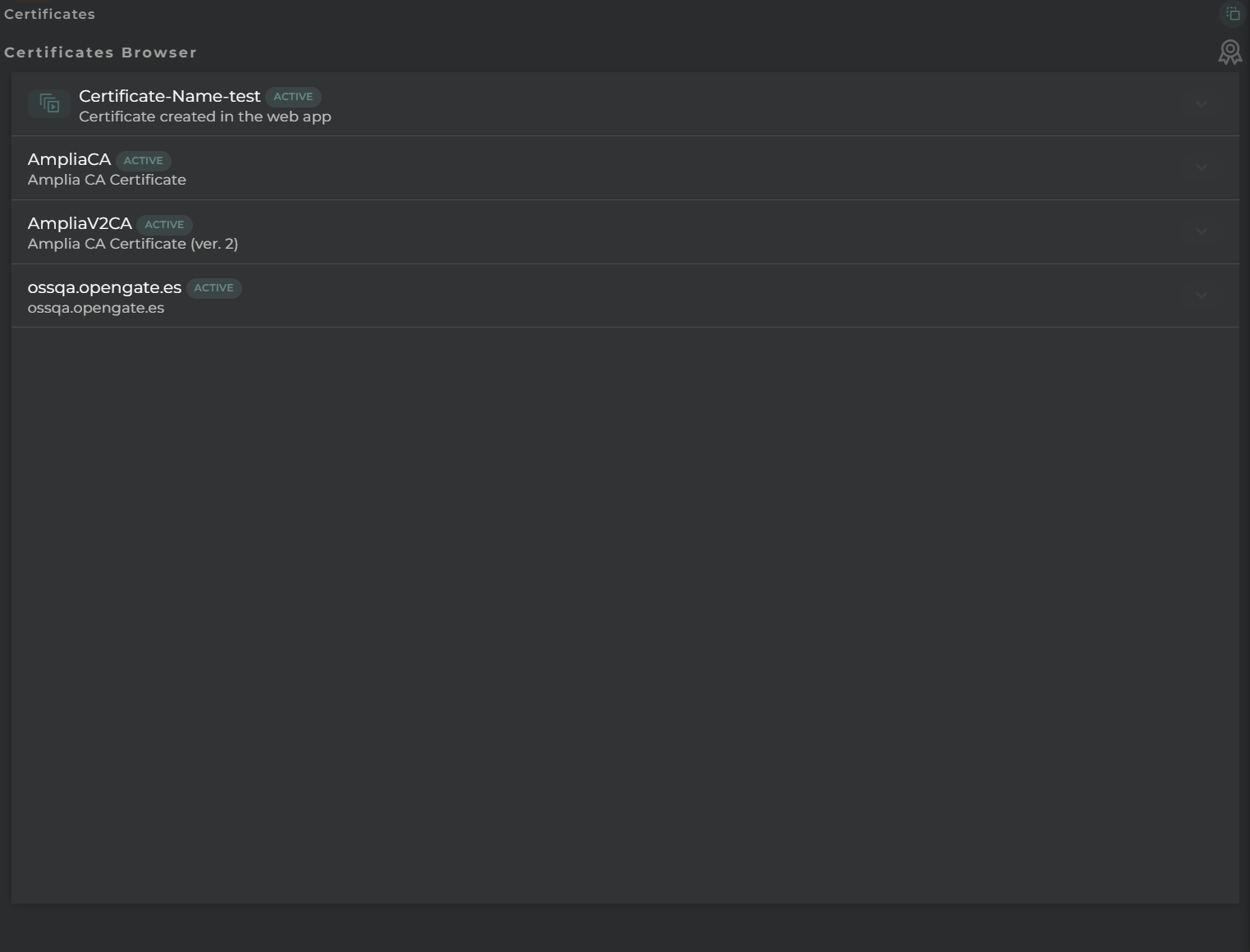
Task: Select the ossqa.opengate.es certificate title
Action: [x=104, y=287]
